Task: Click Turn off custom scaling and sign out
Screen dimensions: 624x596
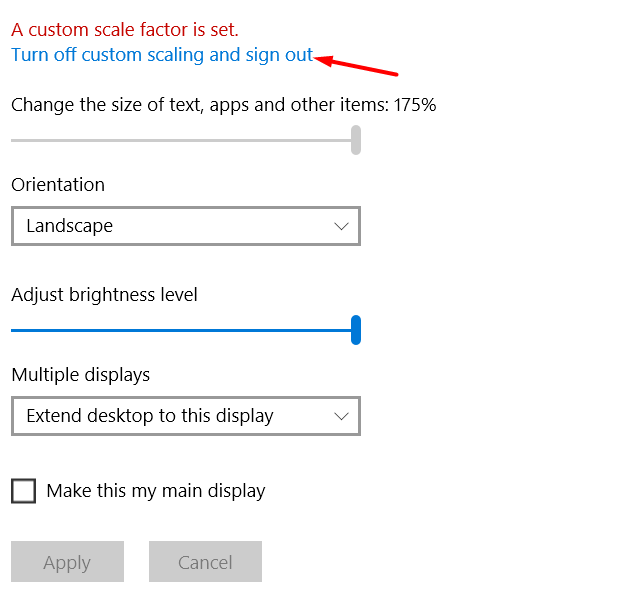Action: click(x=162, y=55)
